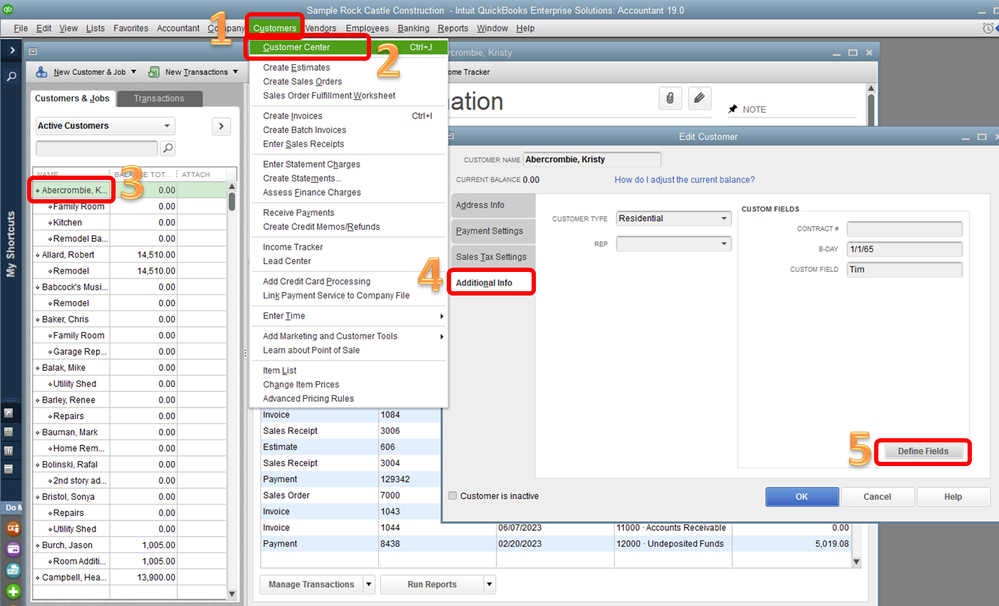Screen dimensions: 999x606
Task: Click the Customer Name field
Action: [592, 160]
